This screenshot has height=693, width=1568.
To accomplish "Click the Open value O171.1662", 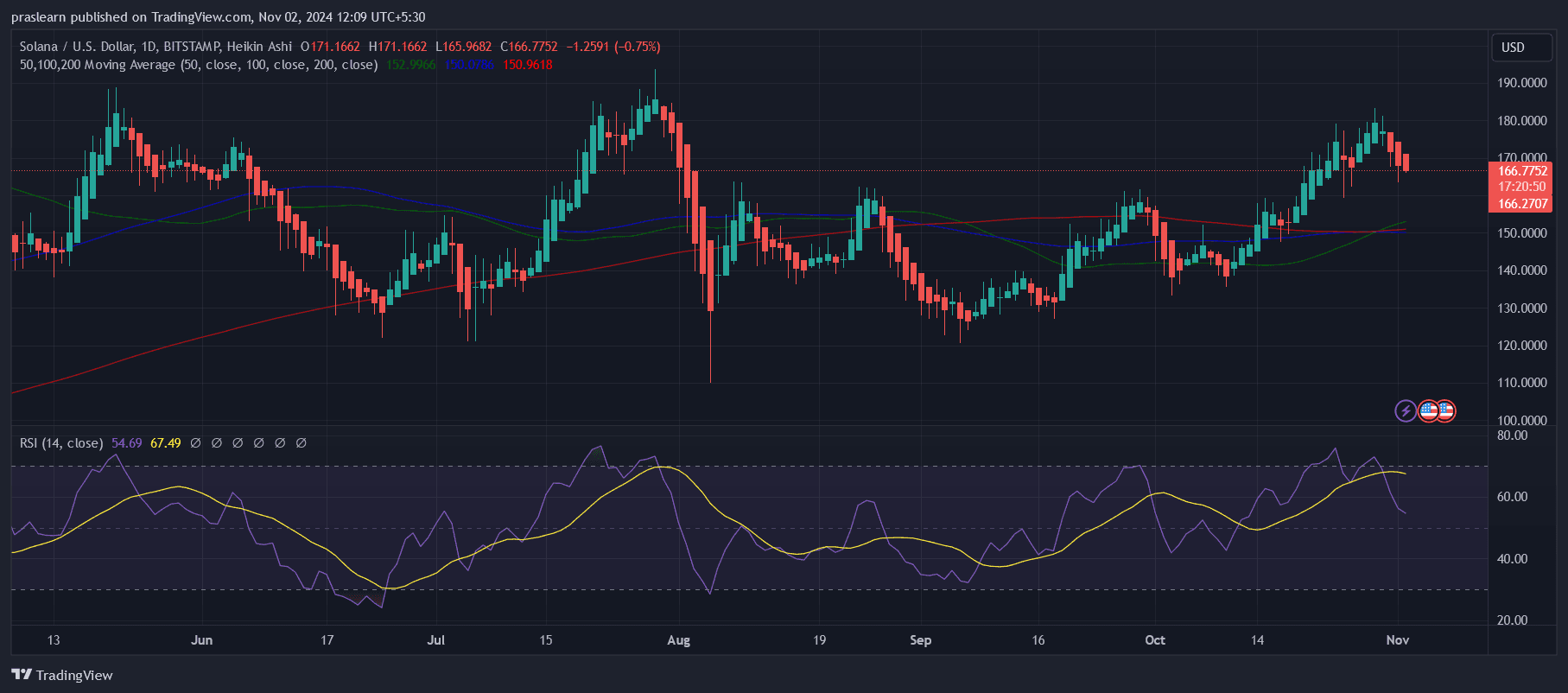I will pyautogui.click(x=330, y=47).
